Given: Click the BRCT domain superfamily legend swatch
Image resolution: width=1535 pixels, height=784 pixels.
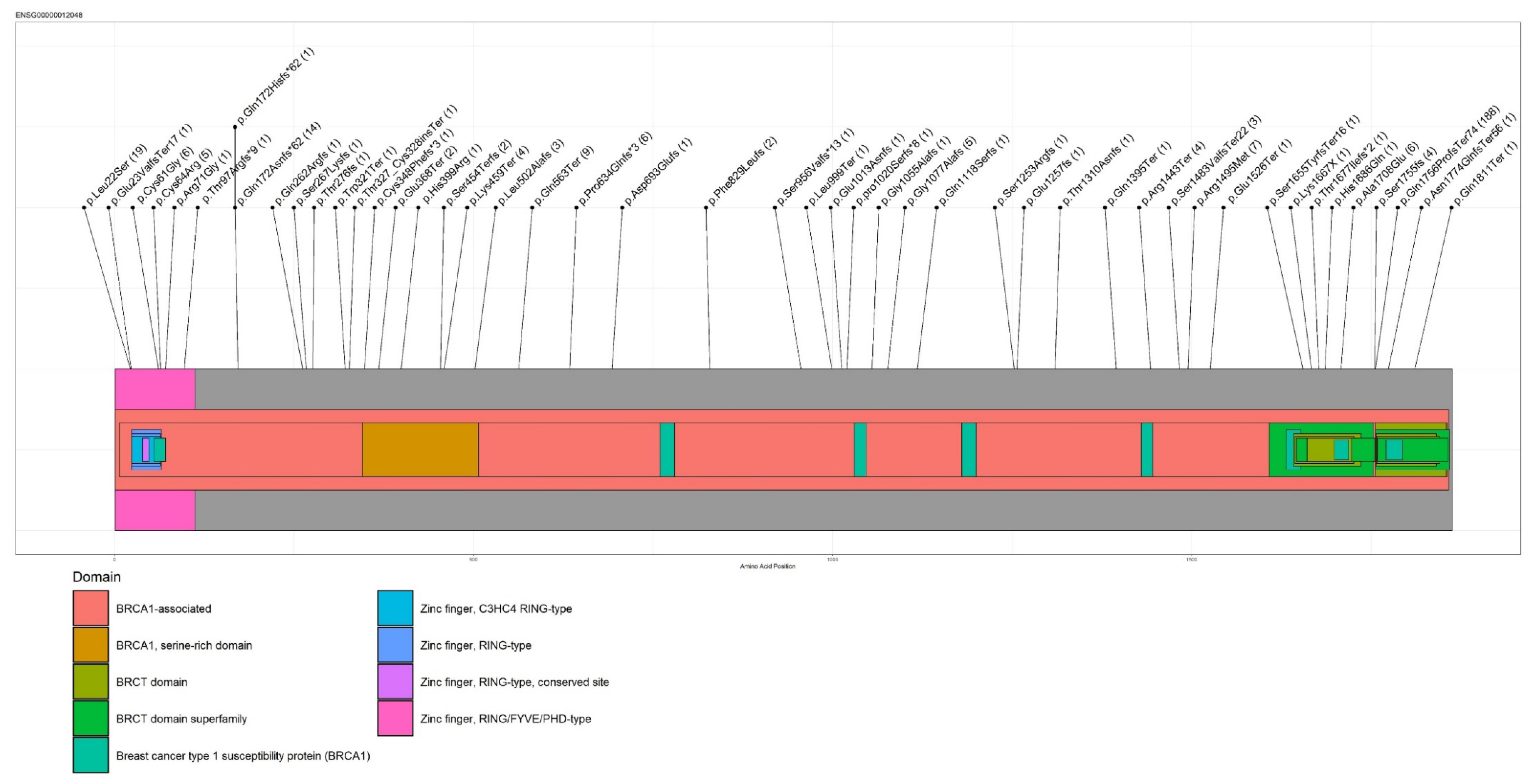Looking at the screenshot, I should tap(91, 718).
